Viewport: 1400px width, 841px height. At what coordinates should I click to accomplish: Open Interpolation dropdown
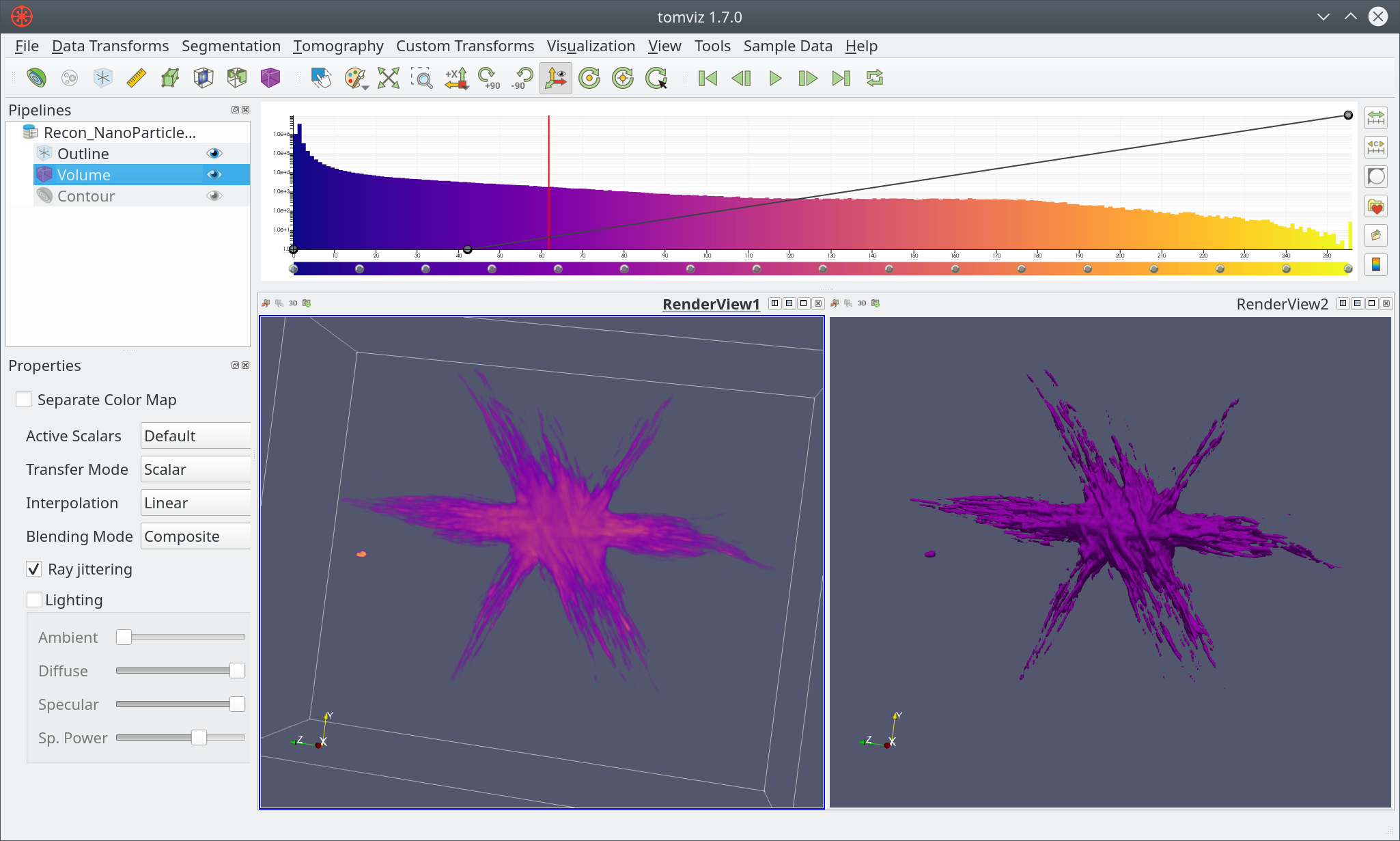195,503
